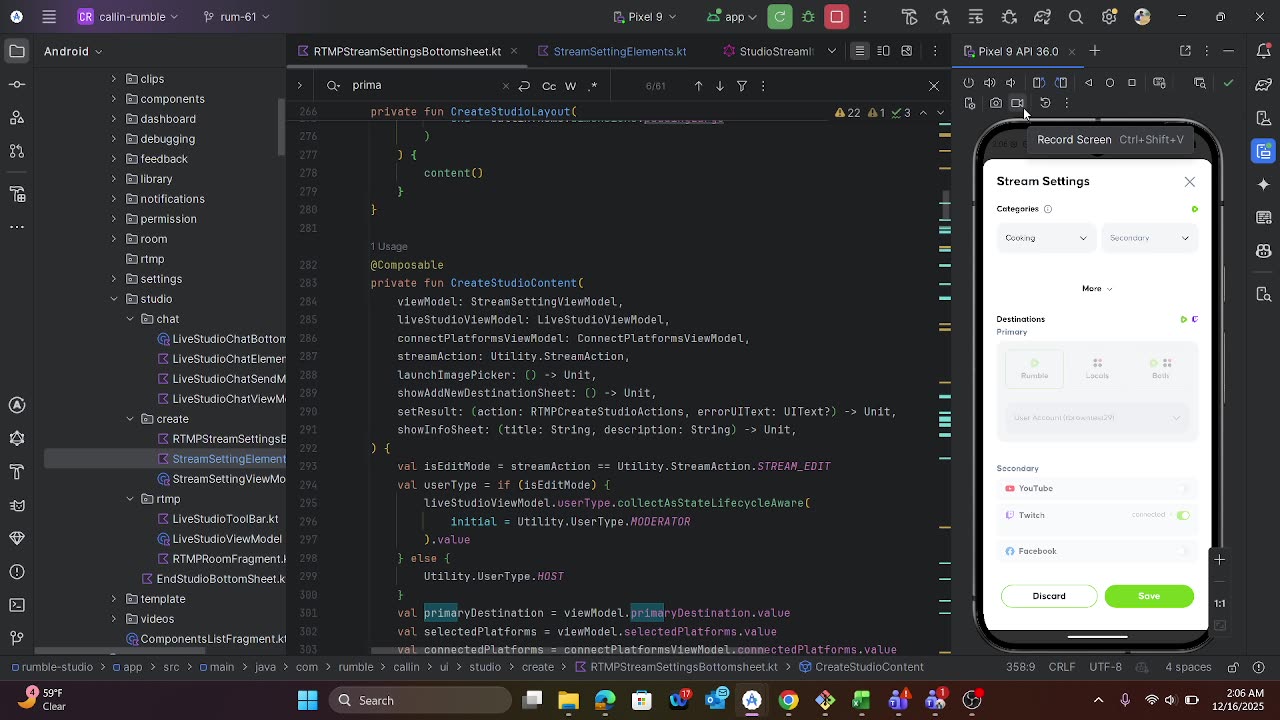Open Search Everywhere magnifier icon

click(x=1076, y=17)
